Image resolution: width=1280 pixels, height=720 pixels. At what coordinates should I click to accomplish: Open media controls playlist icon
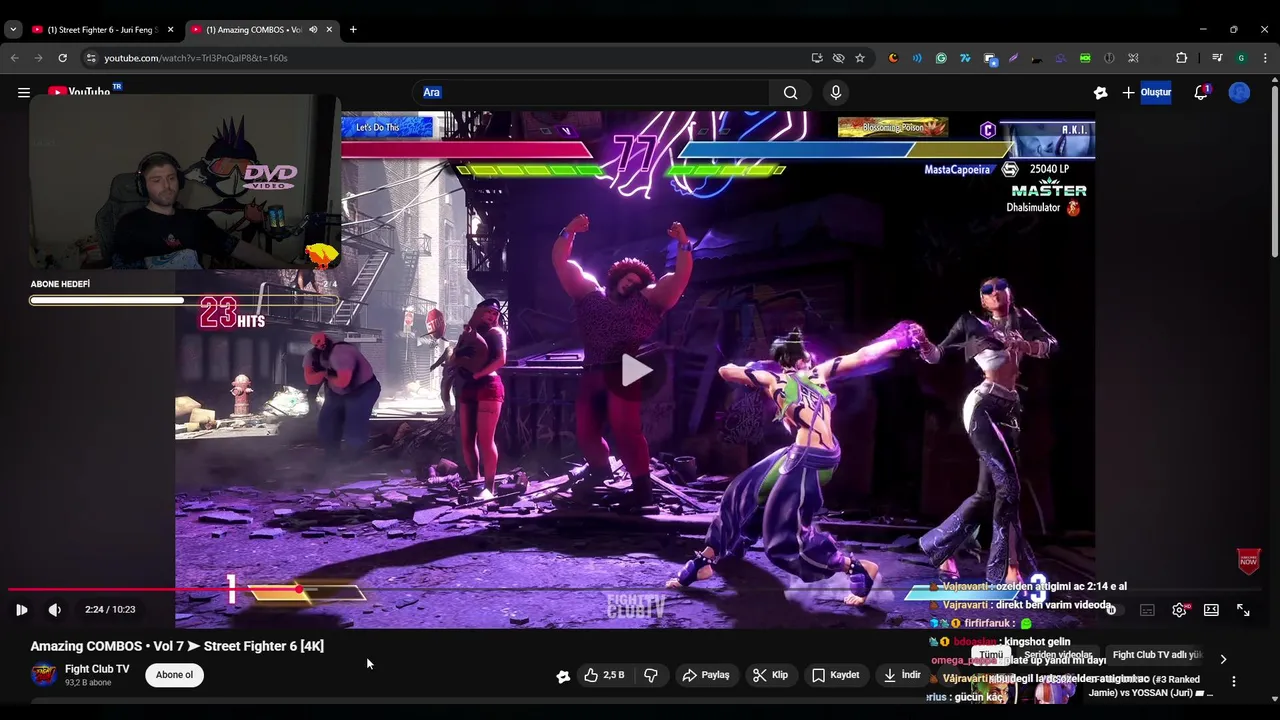point(1217,58)
